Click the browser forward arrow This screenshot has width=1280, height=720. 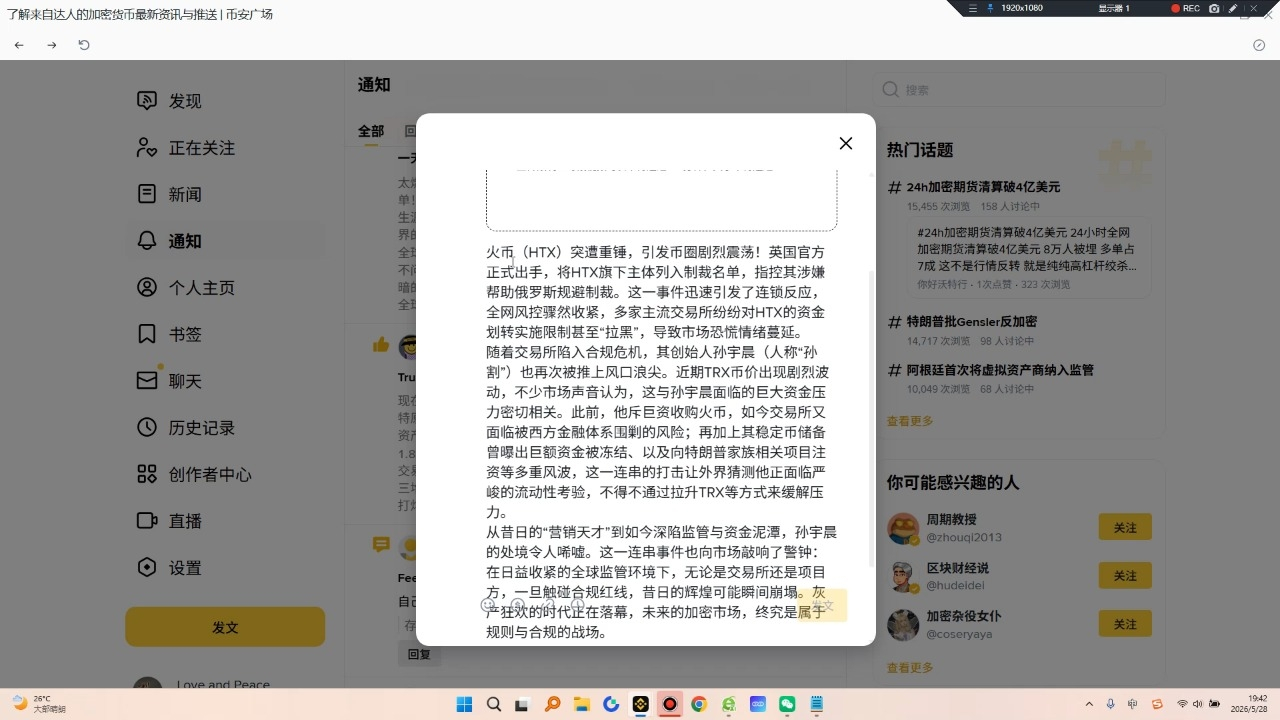(52, 45)
